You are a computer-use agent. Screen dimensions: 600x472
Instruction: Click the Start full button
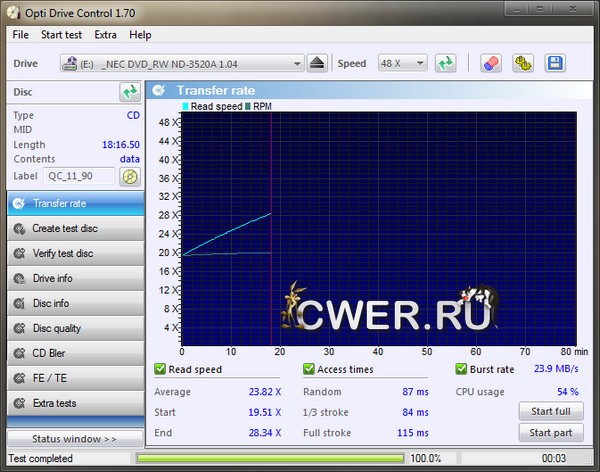(551, 411)
